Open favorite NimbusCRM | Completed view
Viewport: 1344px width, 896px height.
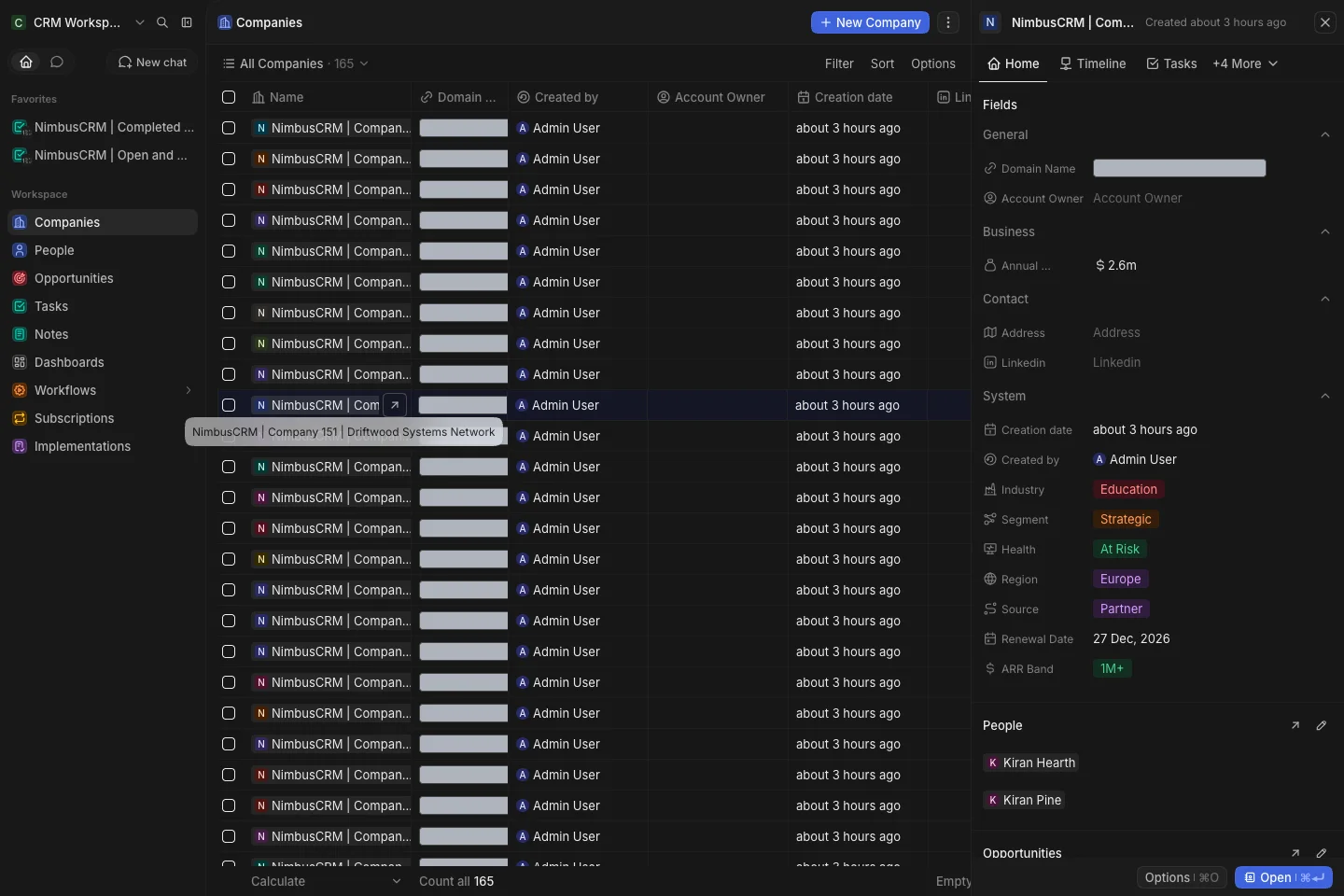(x=103, y=127)
